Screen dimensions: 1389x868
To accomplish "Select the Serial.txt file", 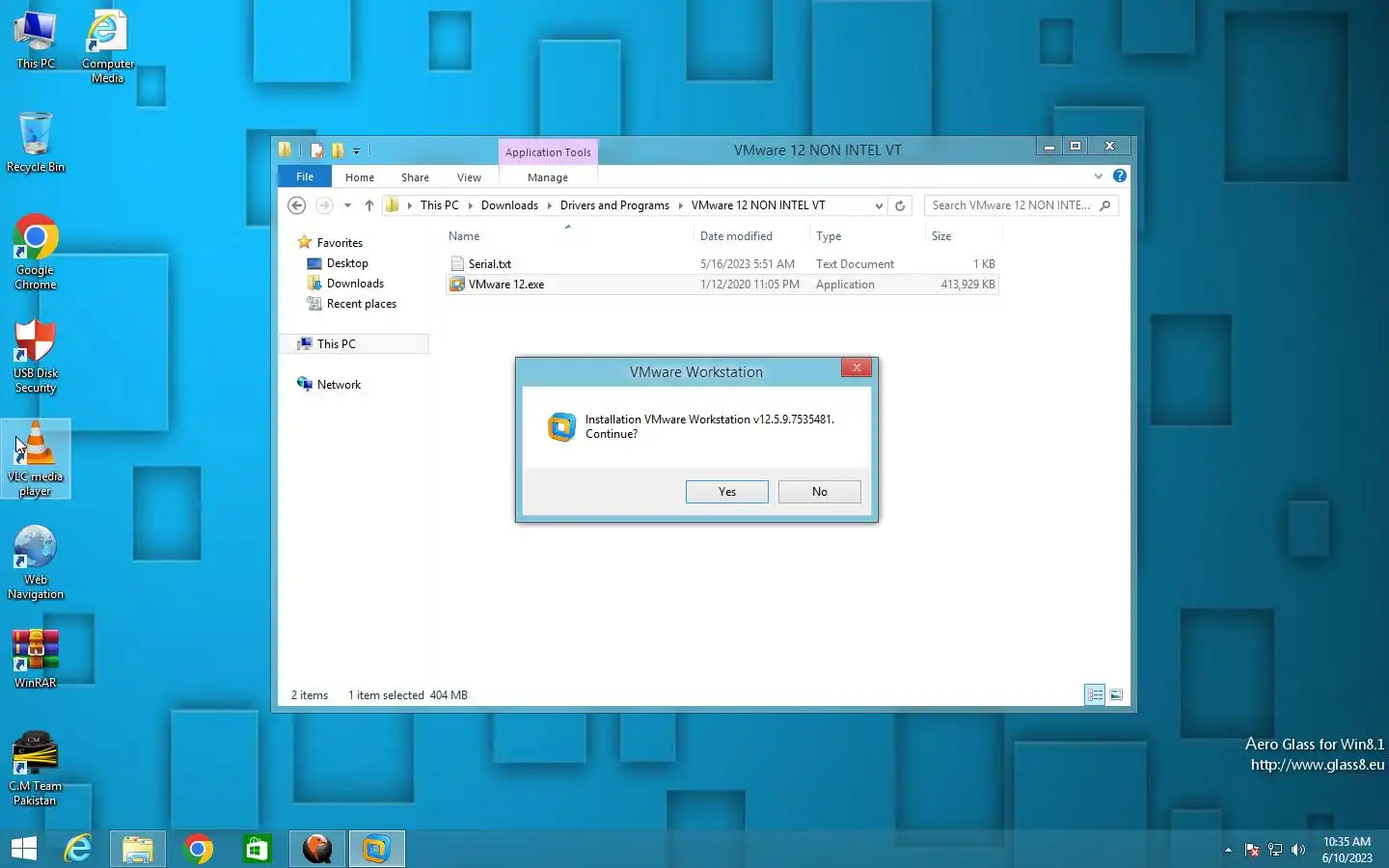I will (x=723, y=264).
